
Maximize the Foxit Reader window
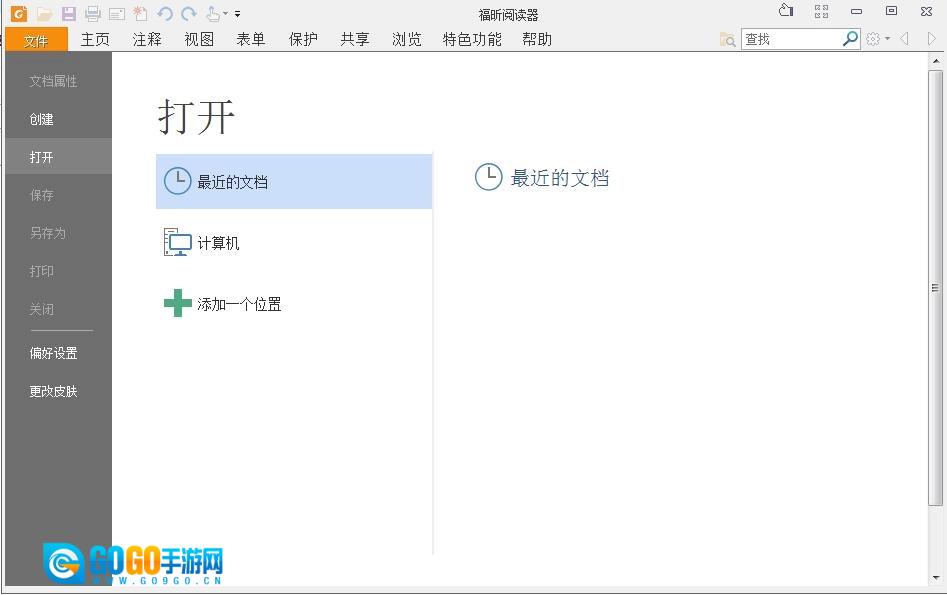(x=891, y=11)
